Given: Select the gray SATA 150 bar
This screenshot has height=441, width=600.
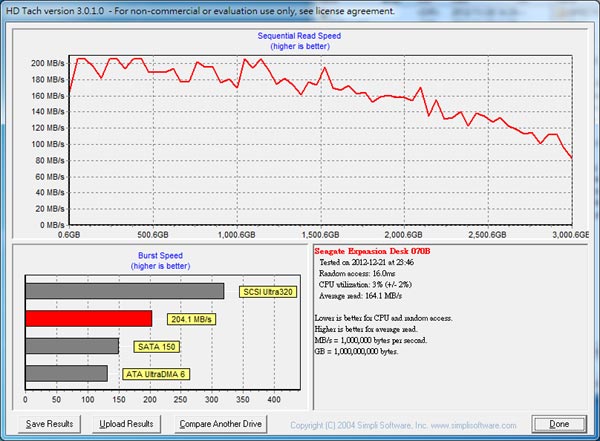Looking at the screenshot, I should pos(72,346).
